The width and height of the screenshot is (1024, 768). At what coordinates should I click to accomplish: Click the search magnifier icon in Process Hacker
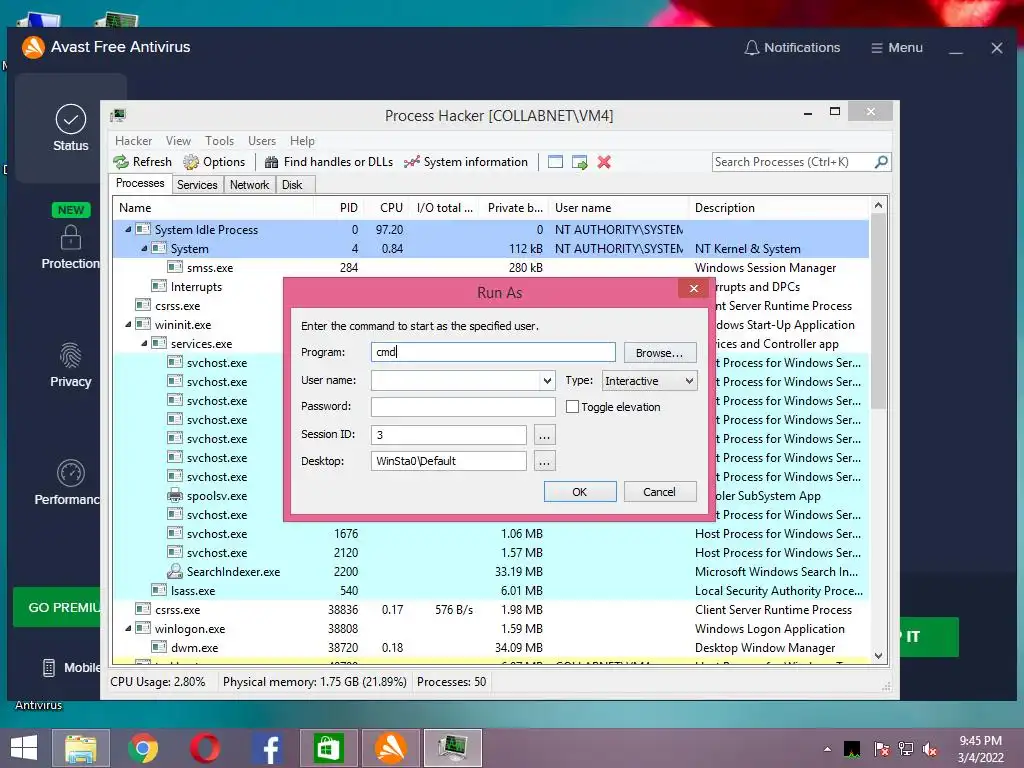tap(881, 161)
